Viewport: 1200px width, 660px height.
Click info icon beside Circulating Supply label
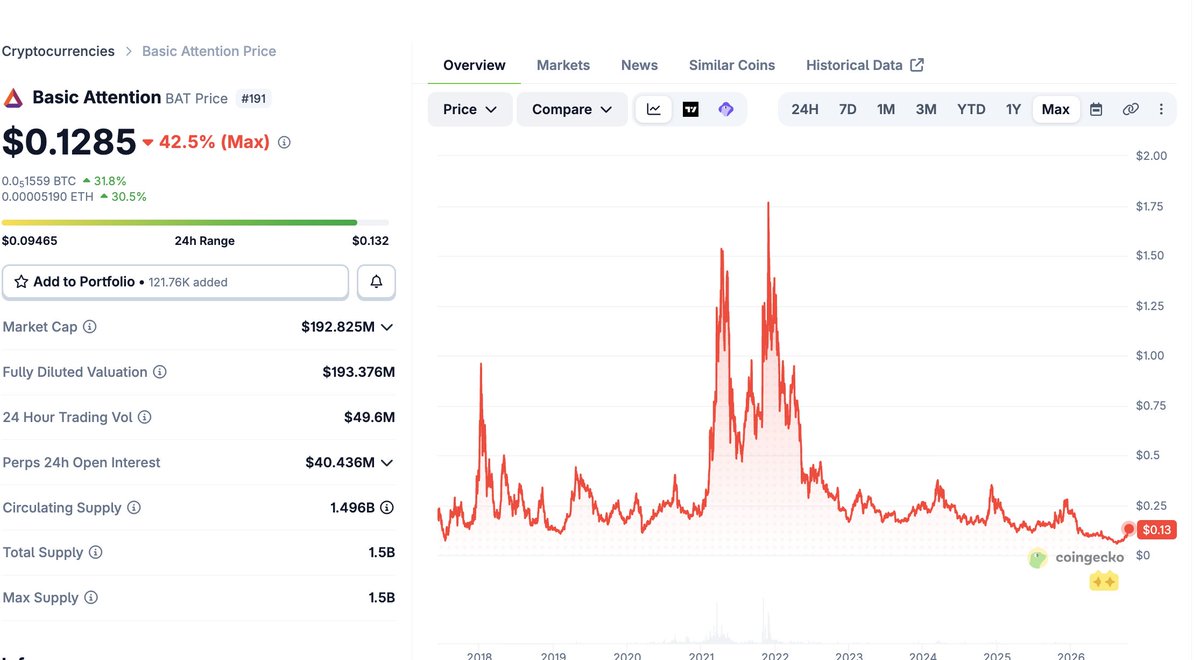coord(134,507)
